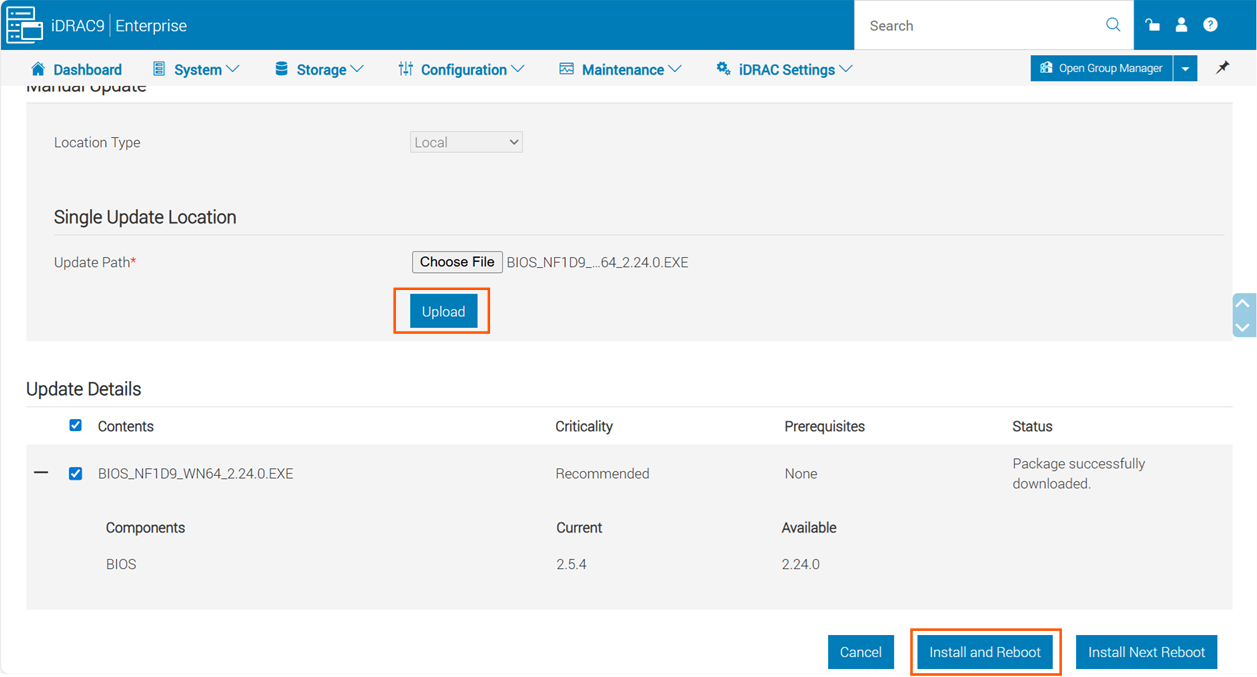Screen dimensions: 1257x677
Task: Click the Choose File button
Action: pos(457,262)
